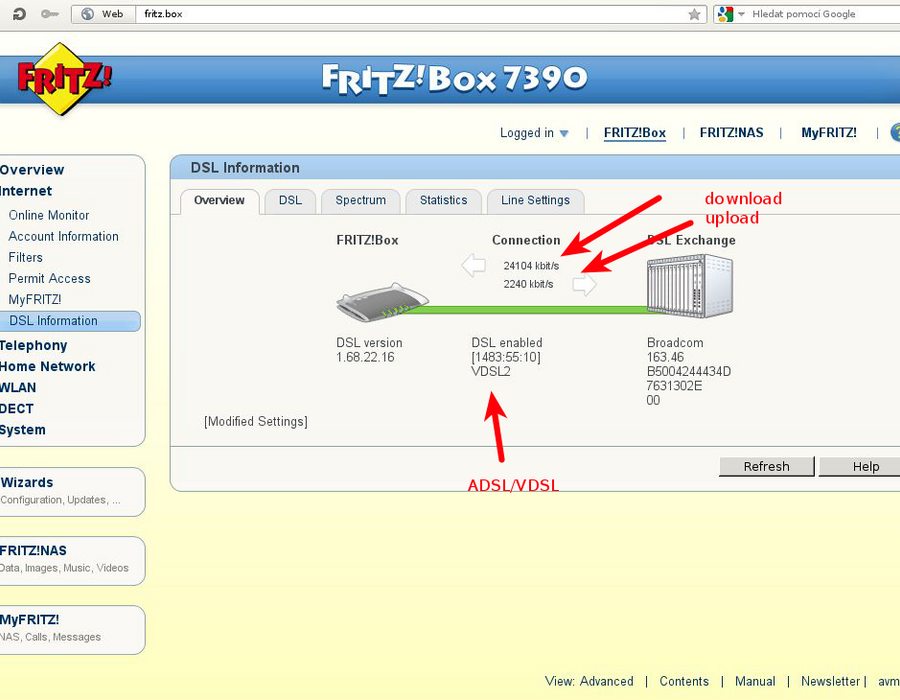Click the DSL Exchange server rack image
900x700 pixels.
(x=689, y=286)
